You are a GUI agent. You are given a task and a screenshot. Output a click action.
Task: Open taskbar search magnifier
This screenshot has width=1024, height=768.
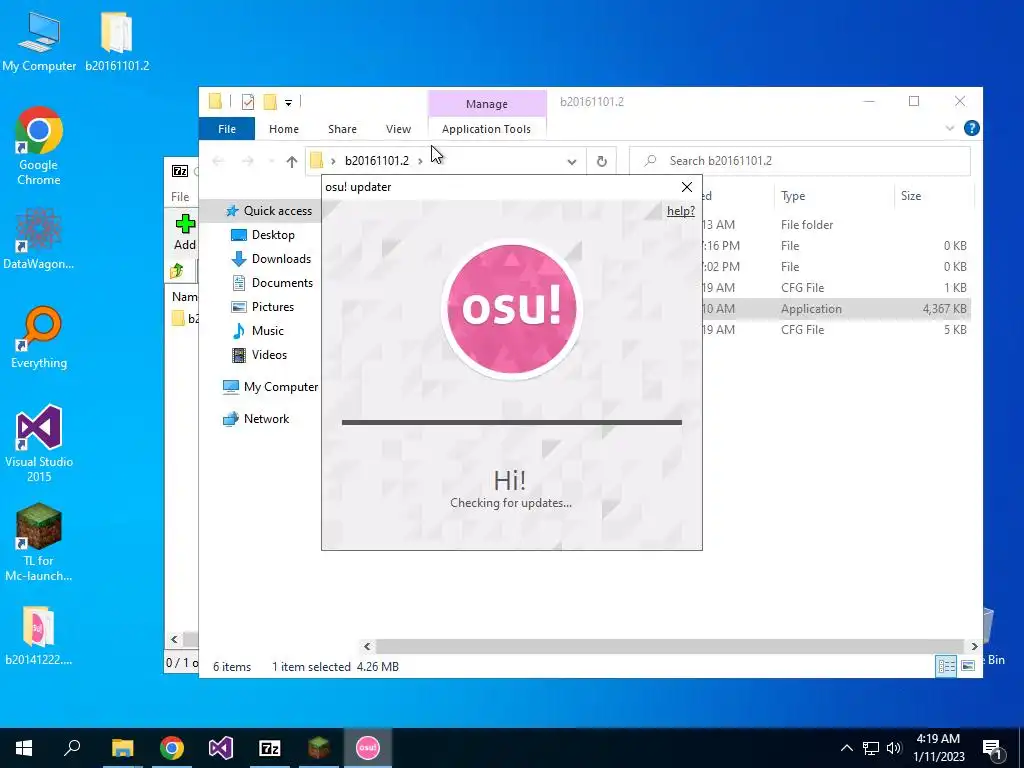(x=72, y=748)
